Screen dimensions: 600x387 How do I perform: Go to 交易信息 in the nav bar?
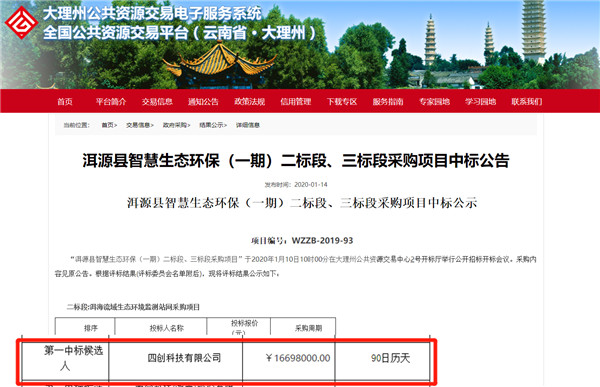(157, 101)
